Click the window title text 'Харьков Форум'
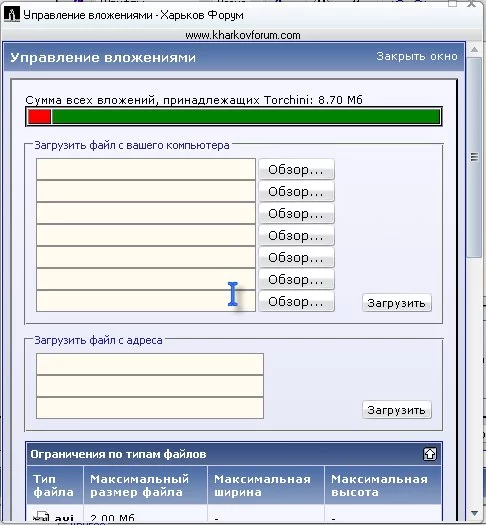The width and height of the screenshot is (486, 525). click(201, 15)
